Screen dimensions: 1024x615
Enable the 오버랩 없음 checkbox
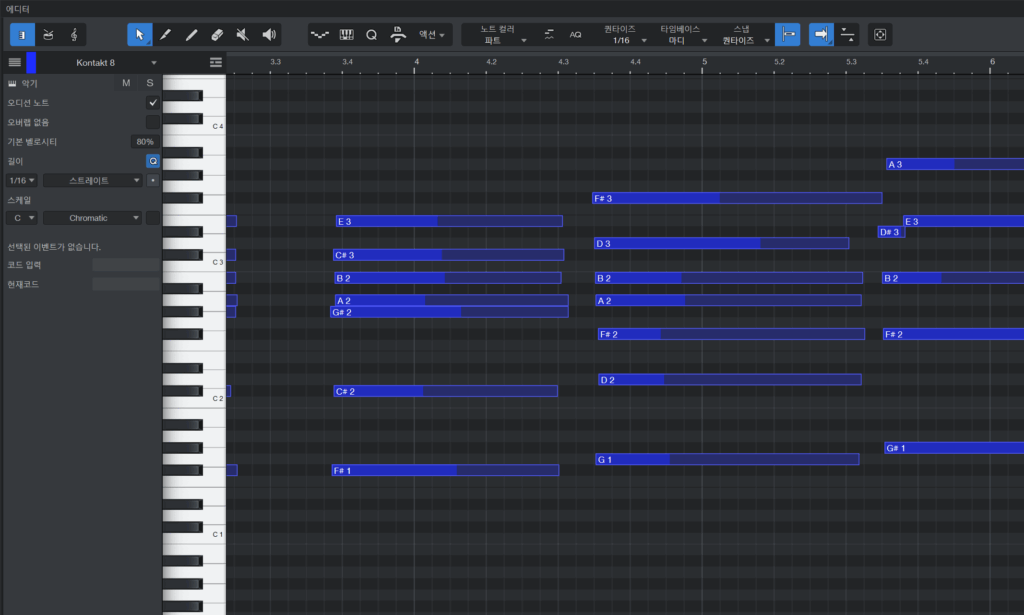[x=153, y=122]
